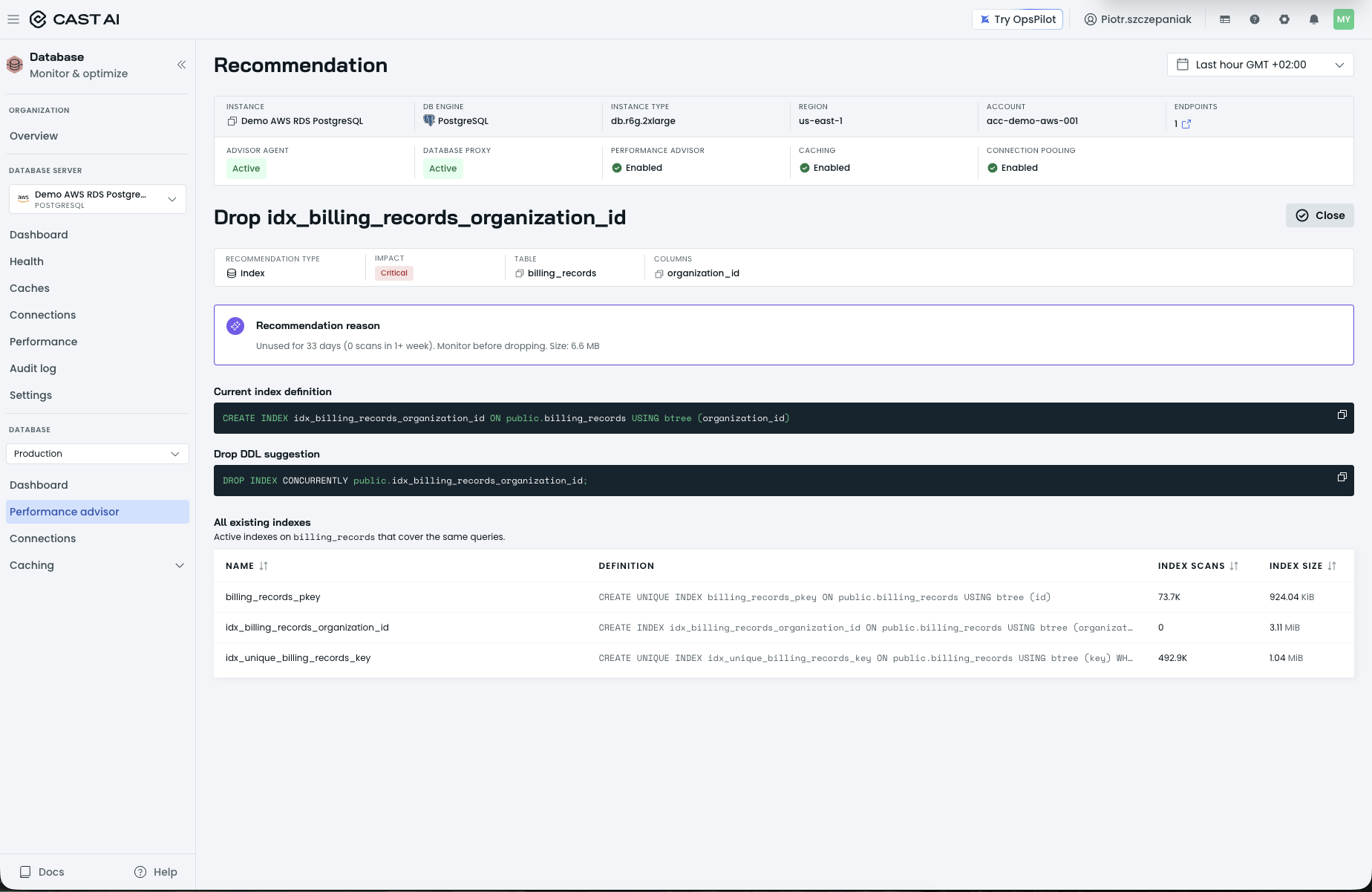Open the help question mark icon in header
The width and height of the screenshot is (1372, 892).
(x=1255, y=19)
